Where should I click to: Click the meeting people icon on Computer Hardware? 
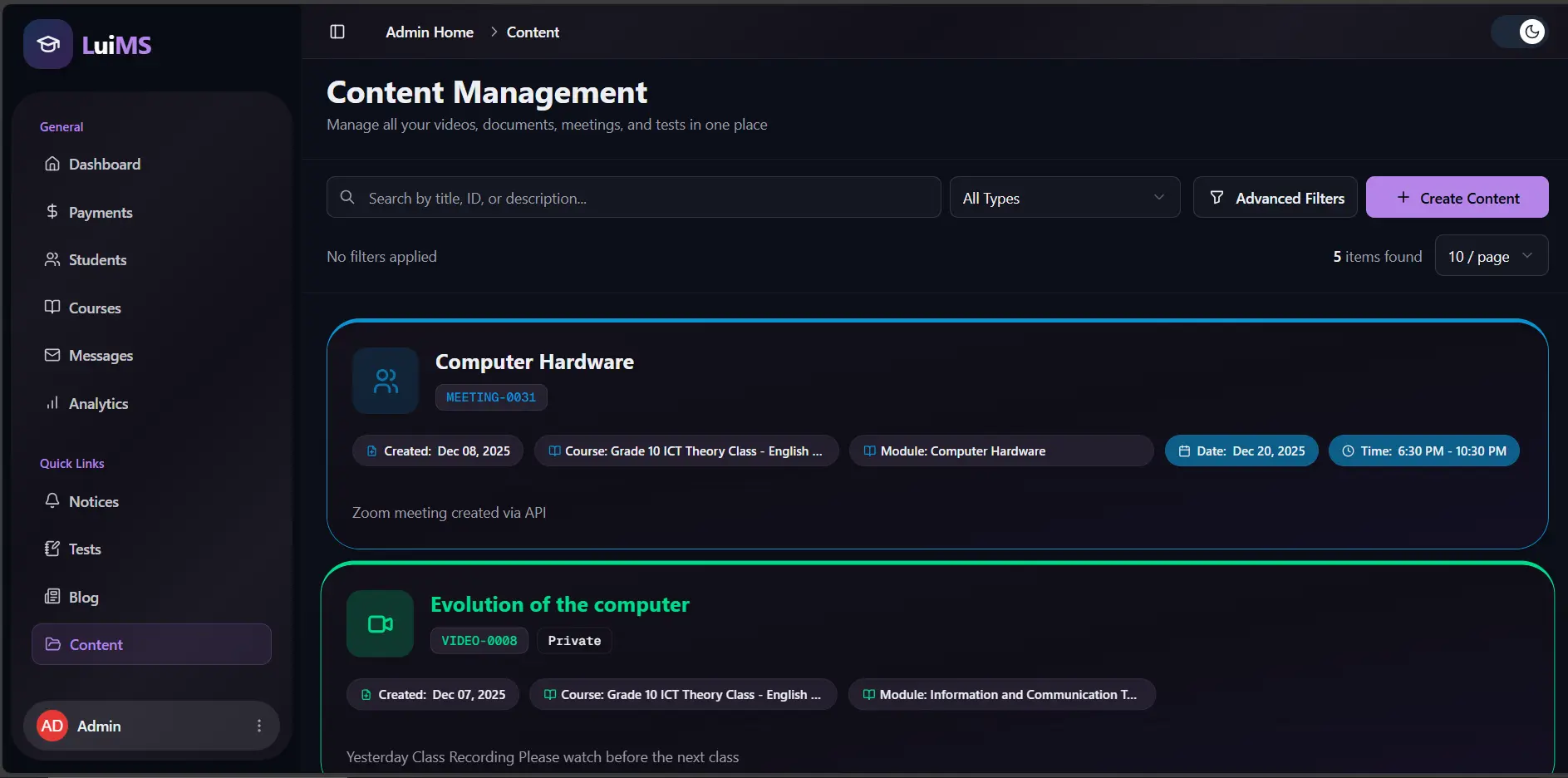pos(386,381)
